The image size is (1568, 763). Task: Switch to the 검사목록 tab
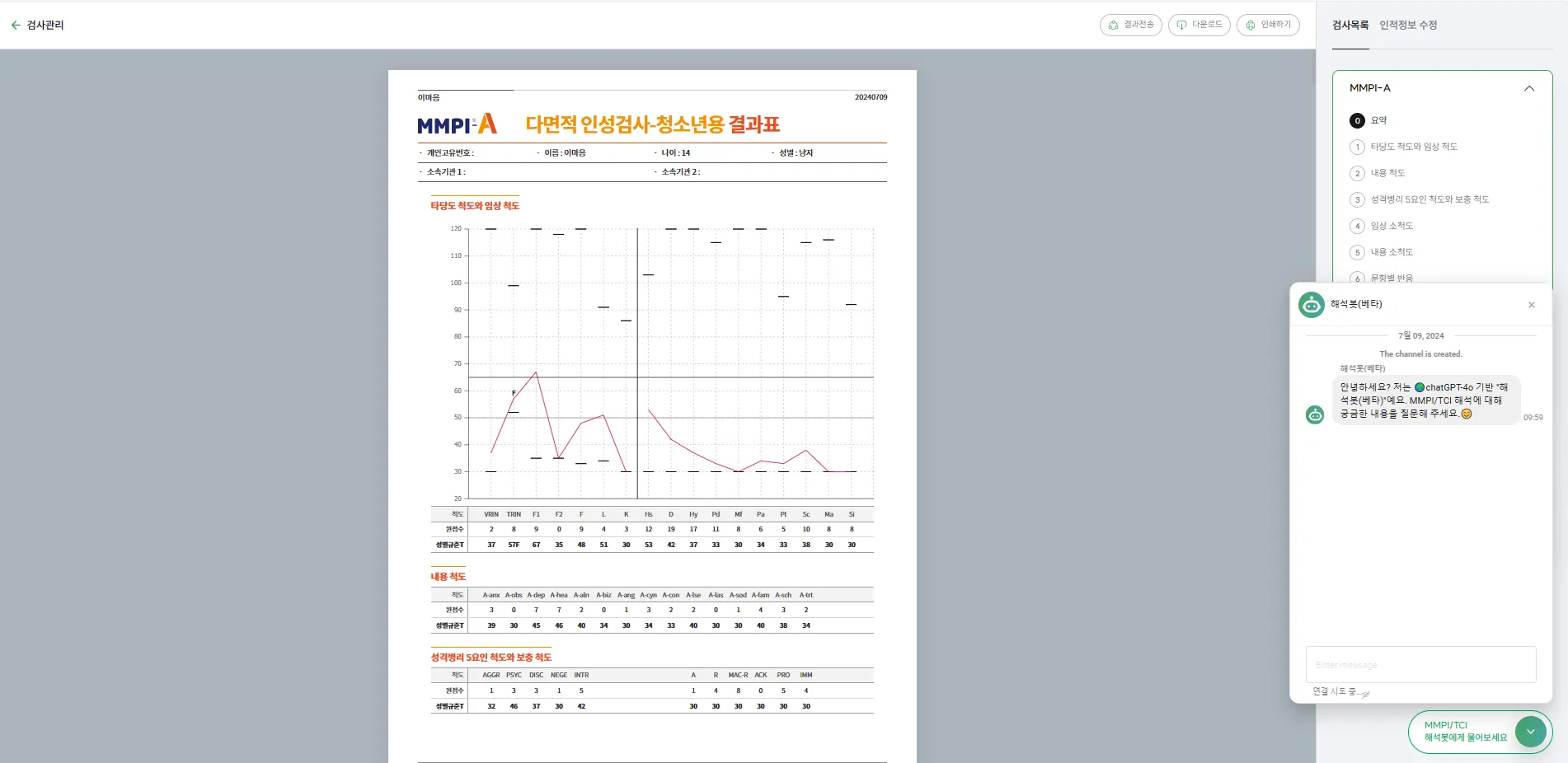pyautogui.click(x=1350, y=26)
